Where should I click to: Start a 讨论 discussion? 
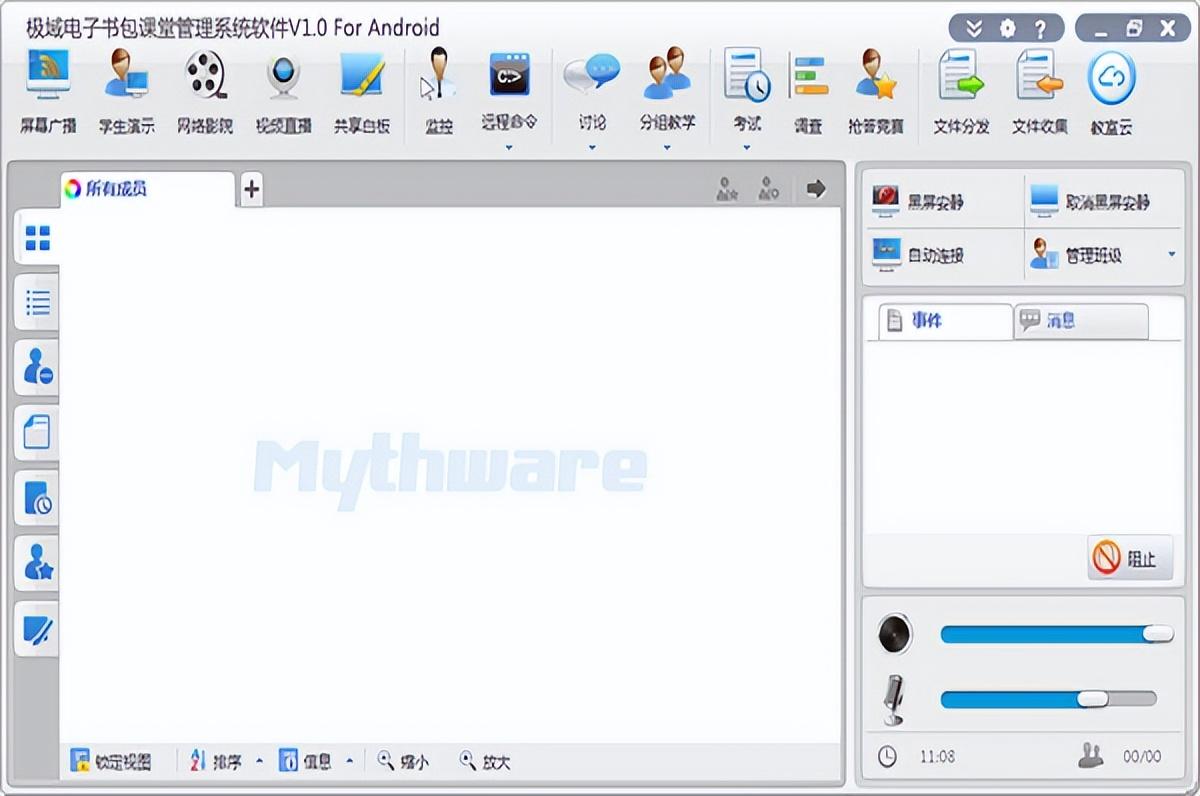coord(592,90)
